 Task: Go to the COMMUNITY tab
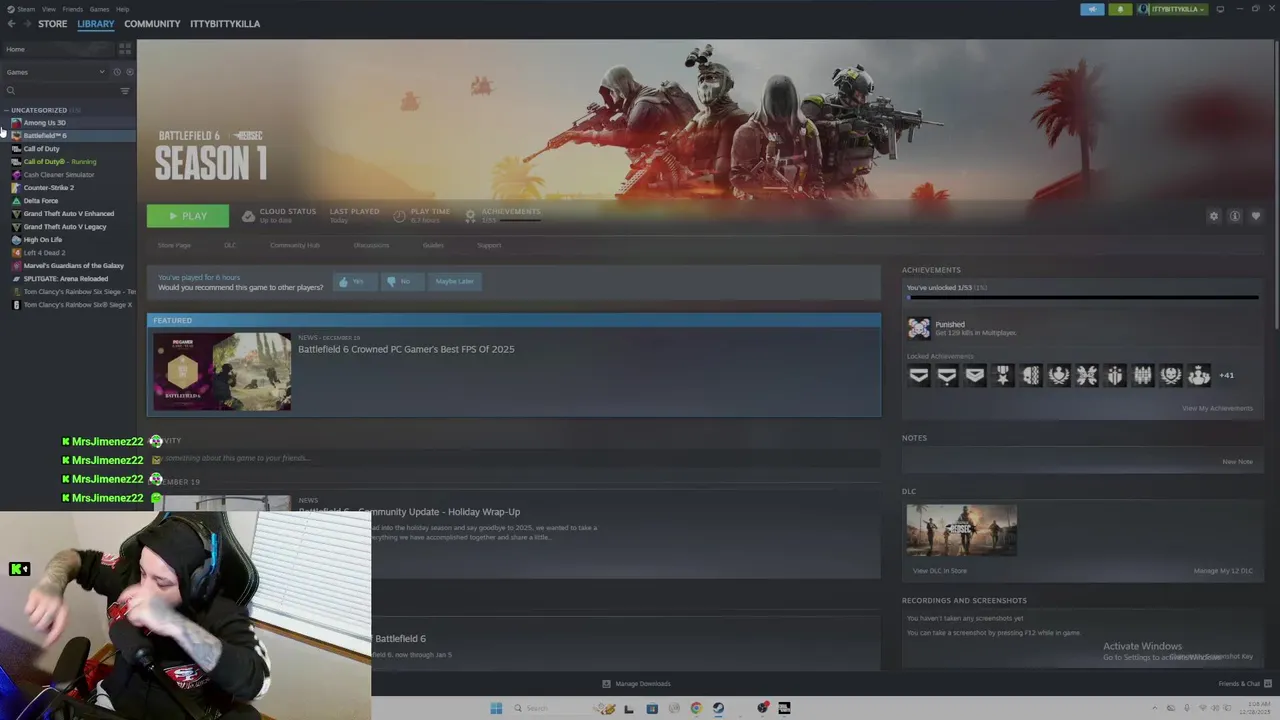[152, 24]
